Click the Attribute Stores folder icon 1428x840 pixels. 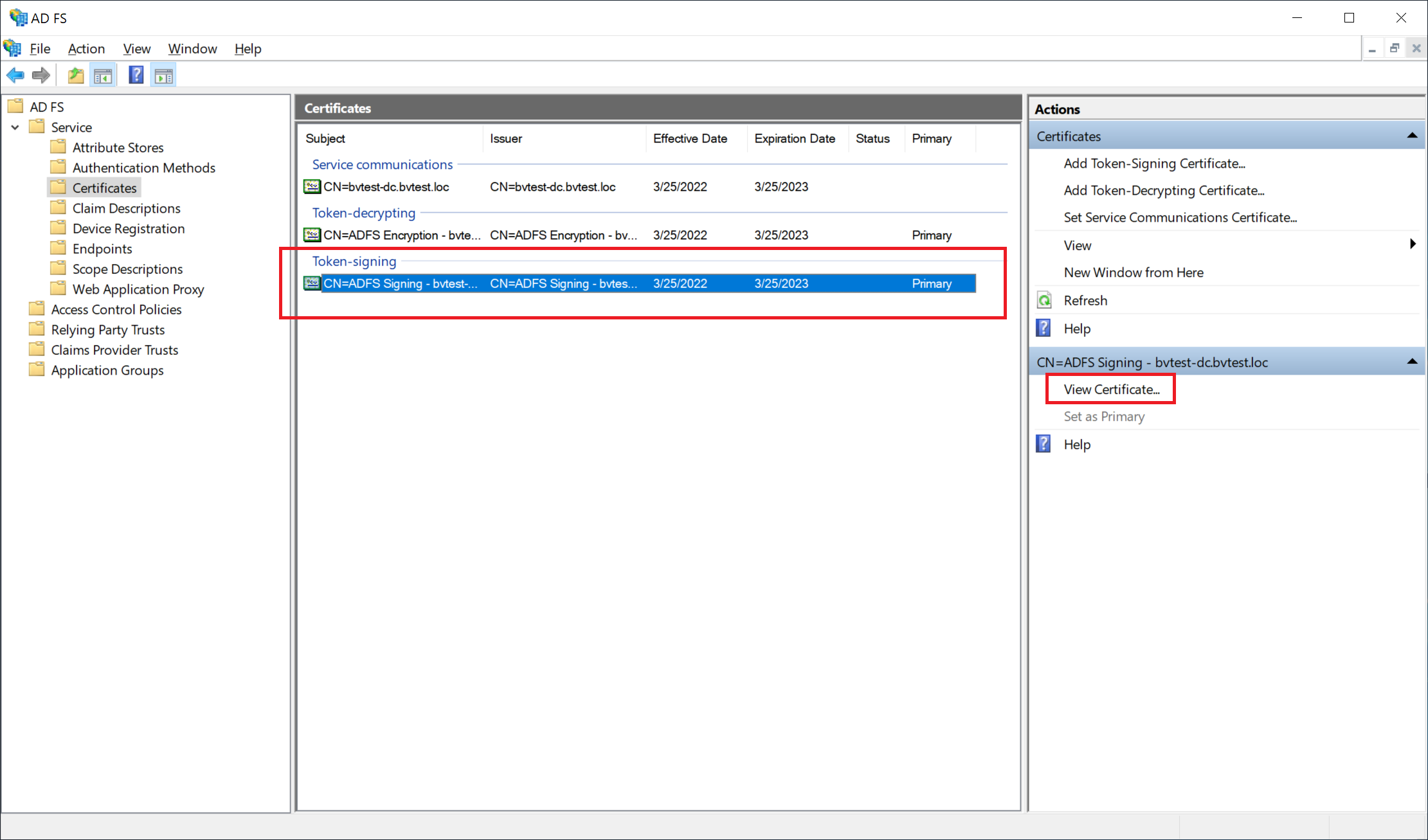tap(59, 147)
